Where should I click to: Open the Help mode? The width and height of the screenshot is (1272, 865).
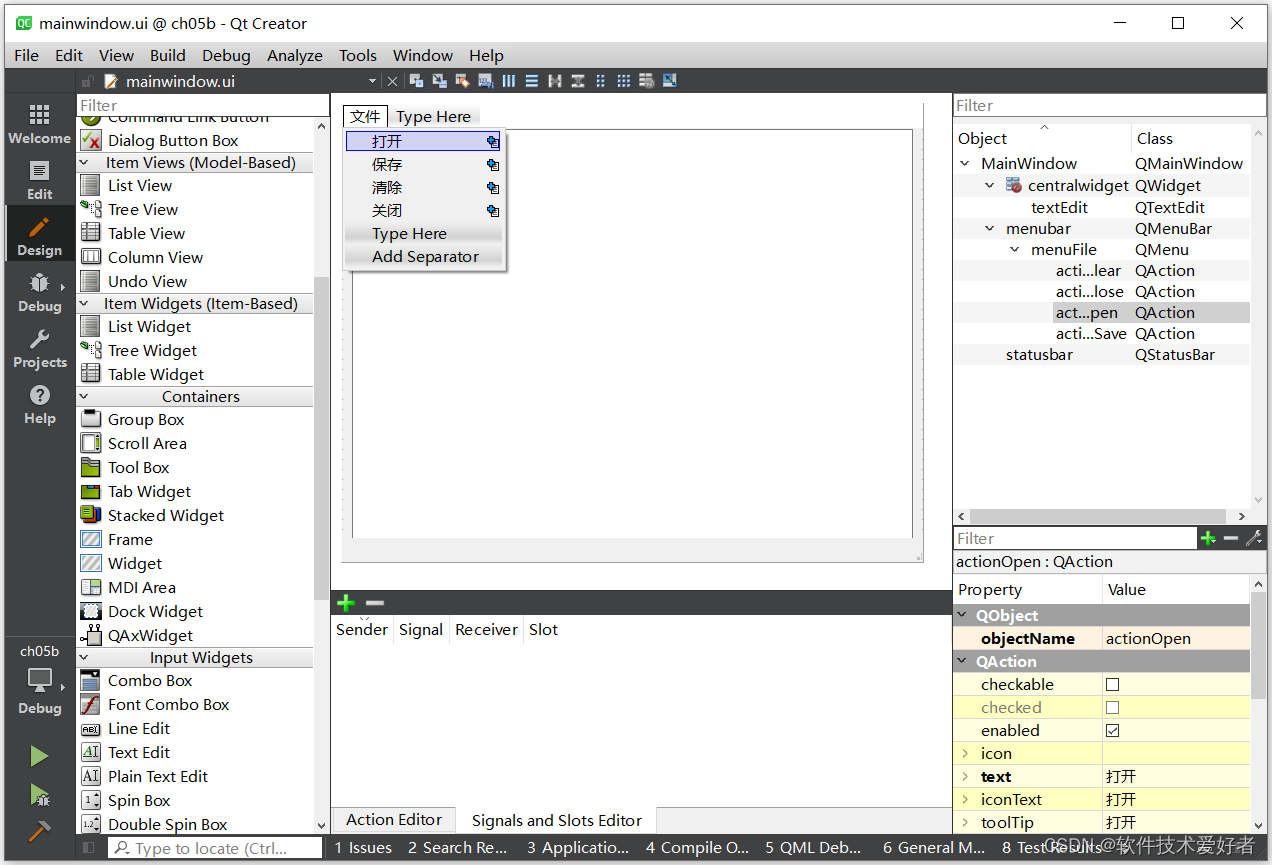coord(39,404)
